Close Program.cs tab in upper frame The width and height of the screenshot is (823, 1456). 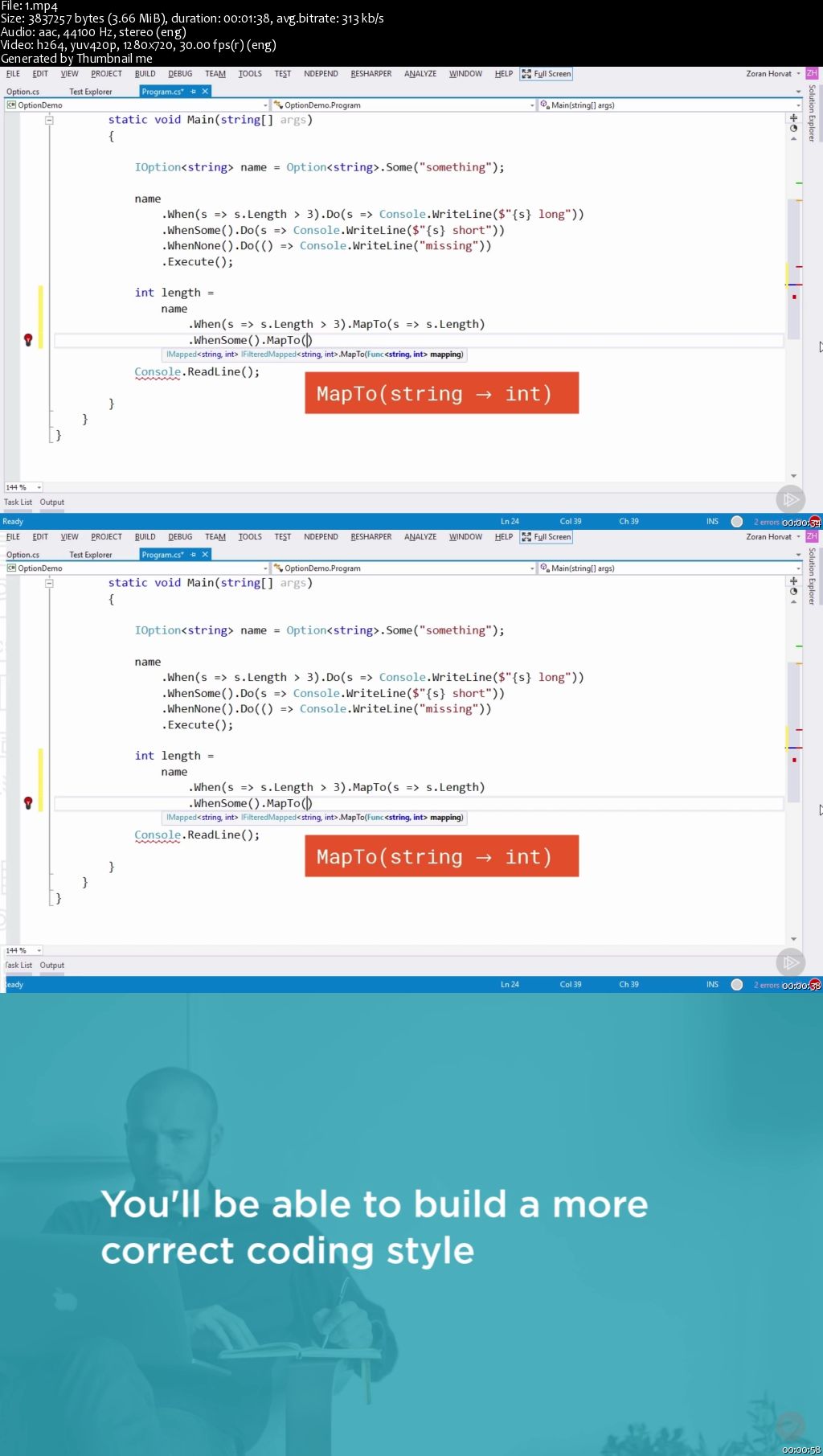[205, 92]
